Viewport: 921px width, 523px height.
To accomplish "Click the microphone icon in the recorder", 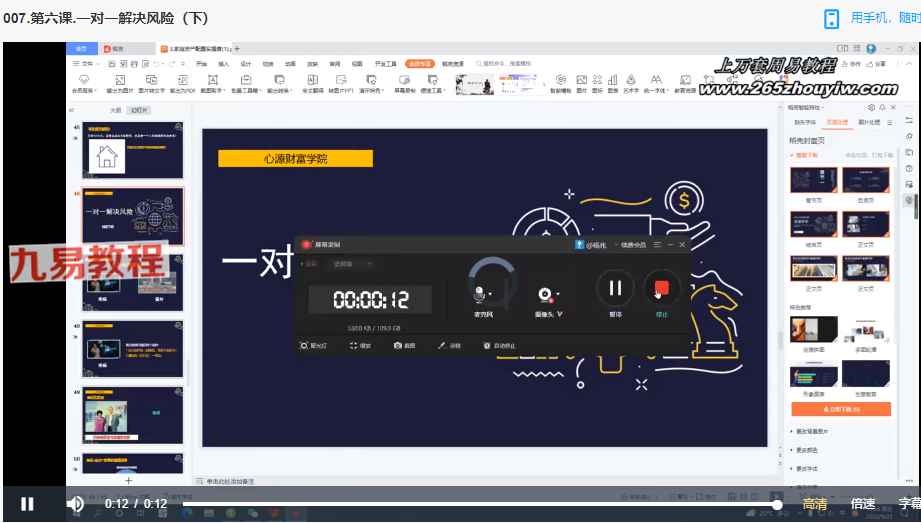I will tap(480, 293).
